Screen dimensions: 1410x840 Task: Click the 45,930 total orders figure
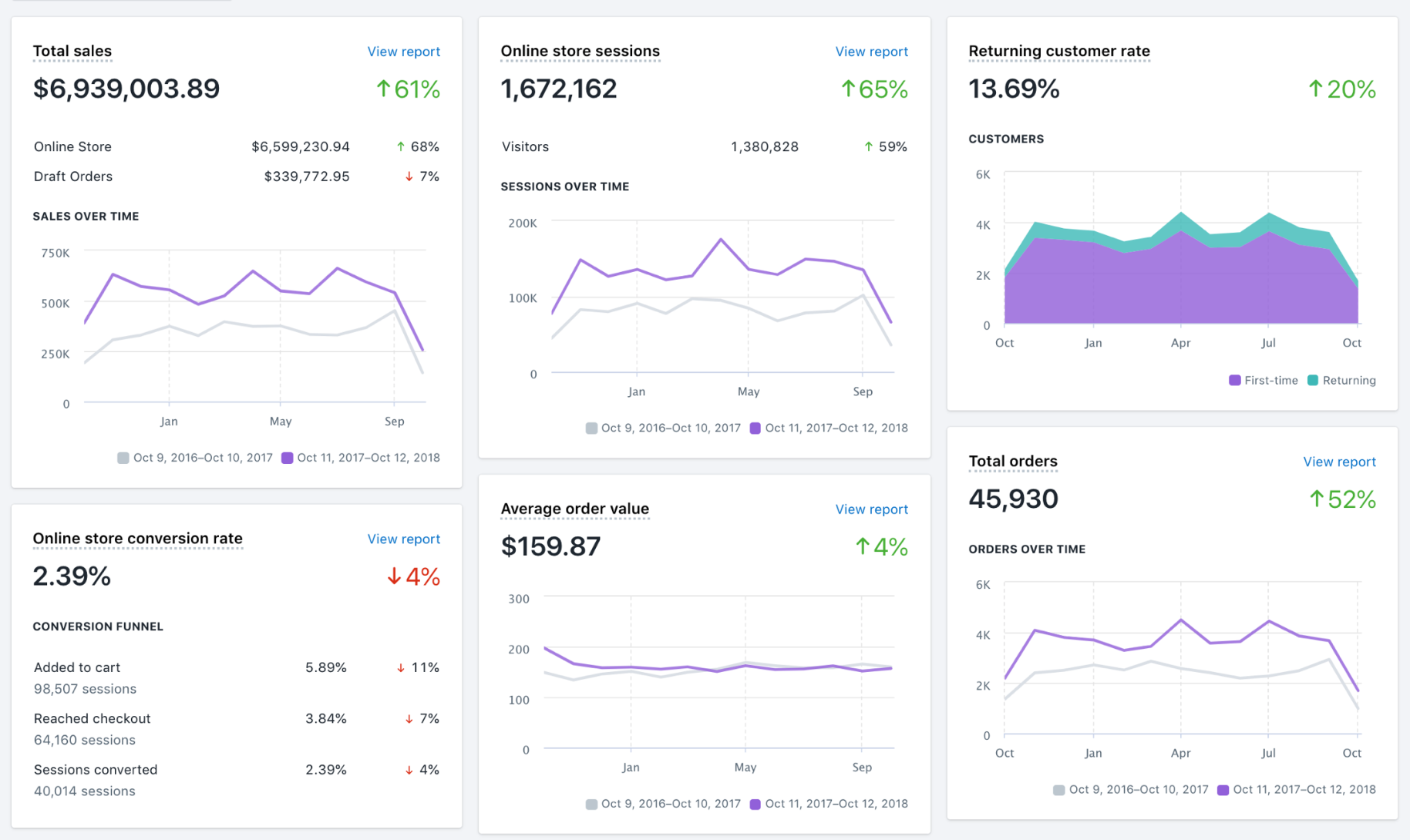click(x=1013, y=499)
